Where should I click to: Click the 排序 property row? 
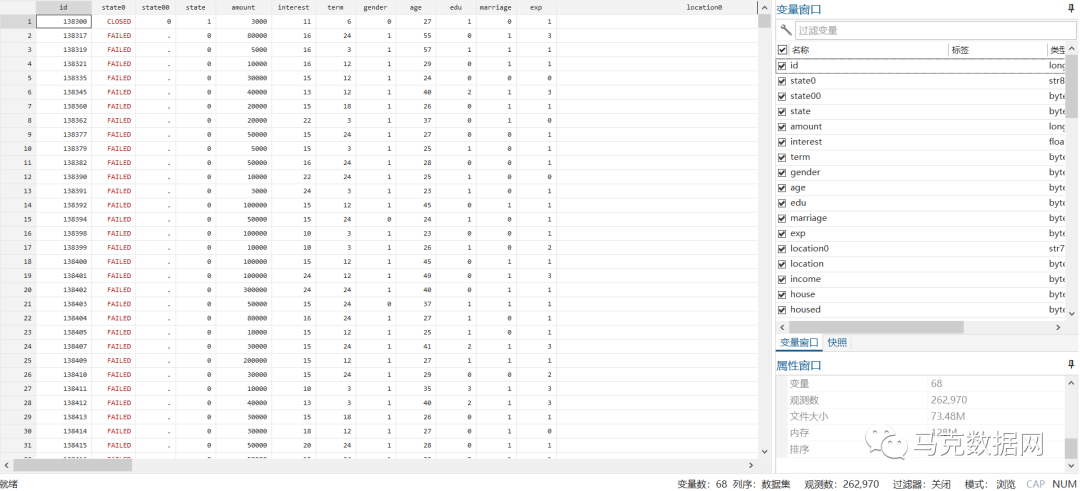pyautogui.click(x=921, y=450)
